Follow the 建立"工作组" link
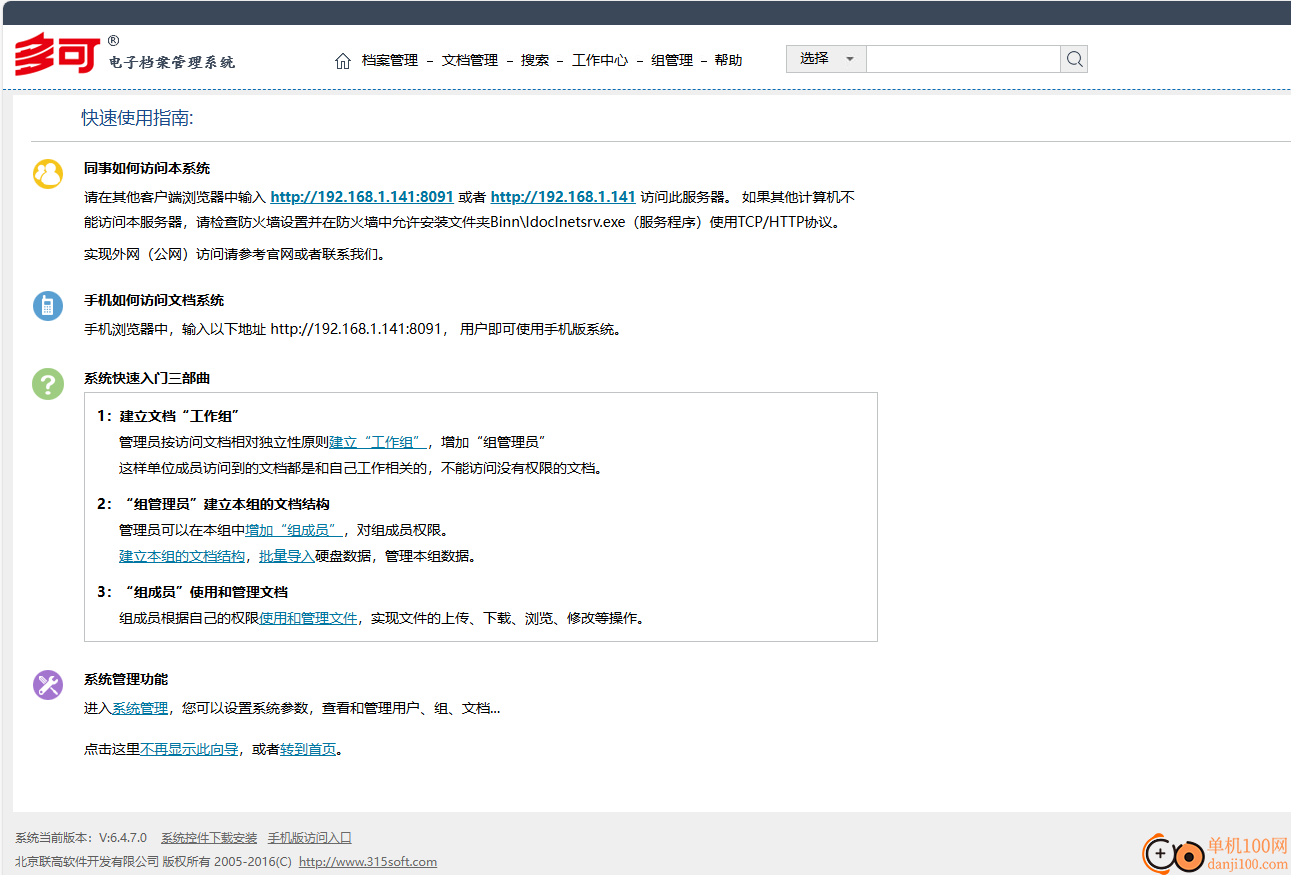This screenshot has width=1291, height=875. point(378,442)
